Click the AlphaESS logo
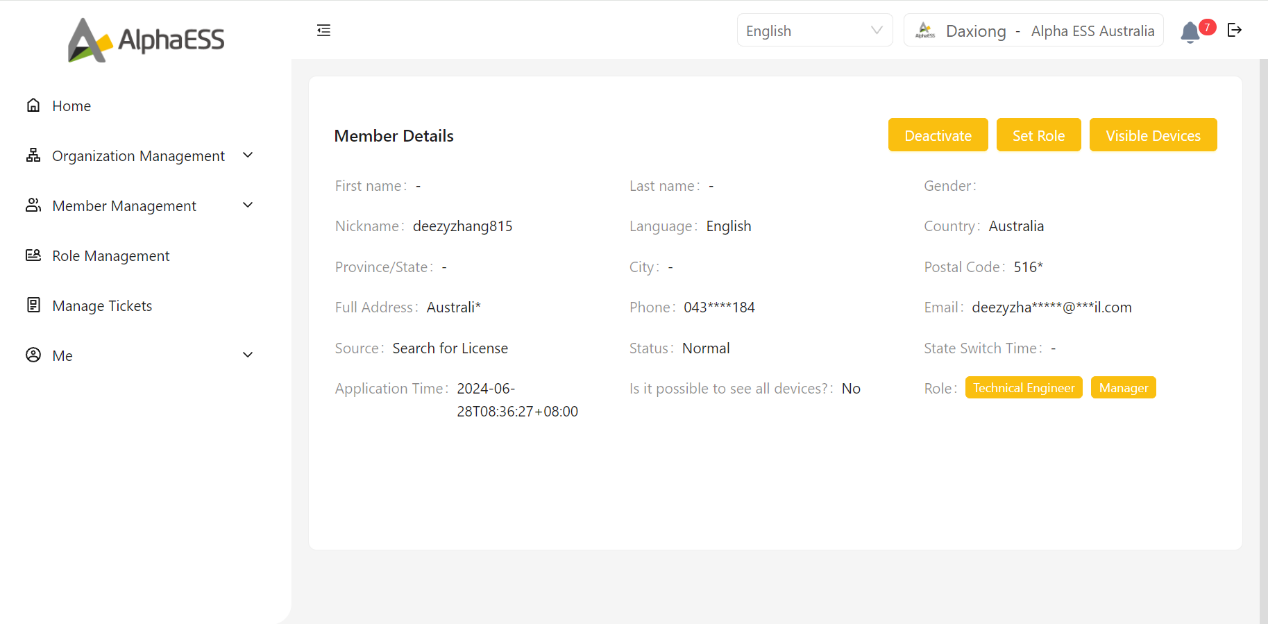 pyautogui.click(x=146, y=40)
